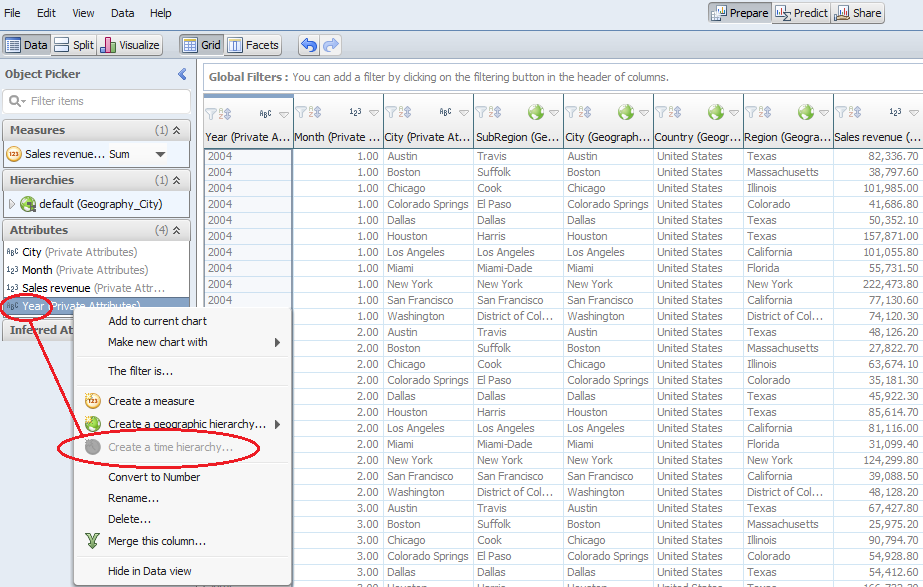Screen dimensions: 923x587
Task: Open the Share room
Action: click(x=858, y=13)
